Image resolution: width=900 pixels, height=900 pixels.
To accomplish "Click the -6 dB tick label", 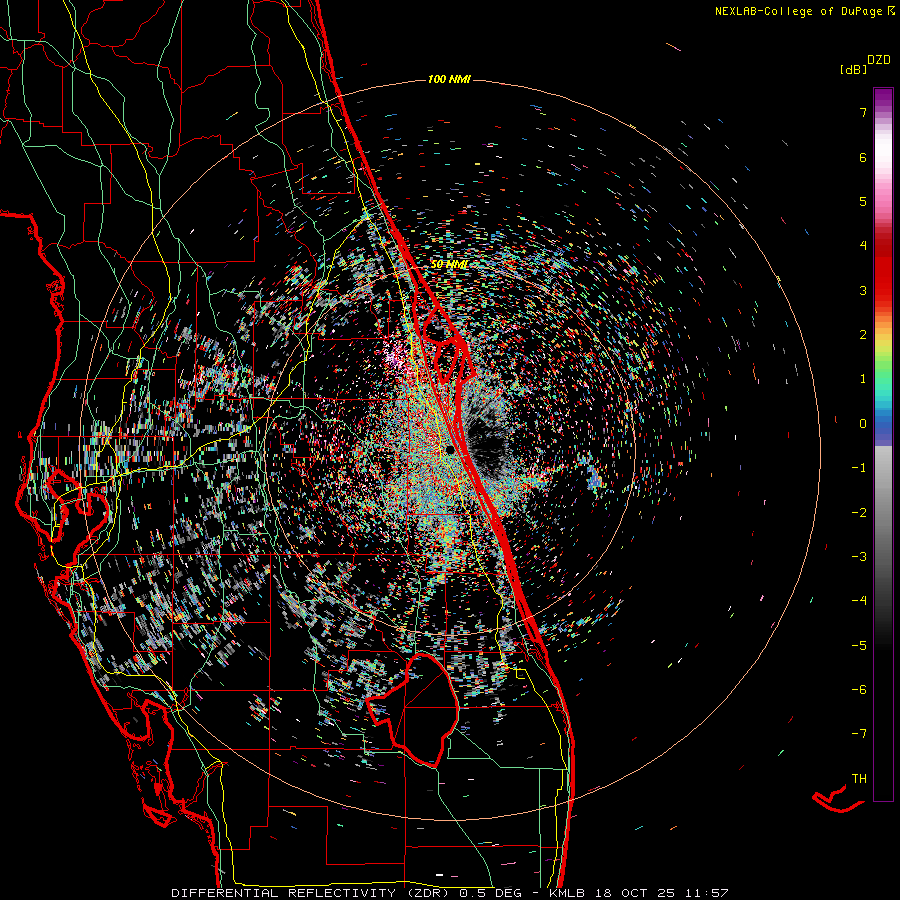I will (x=859, y=689).
